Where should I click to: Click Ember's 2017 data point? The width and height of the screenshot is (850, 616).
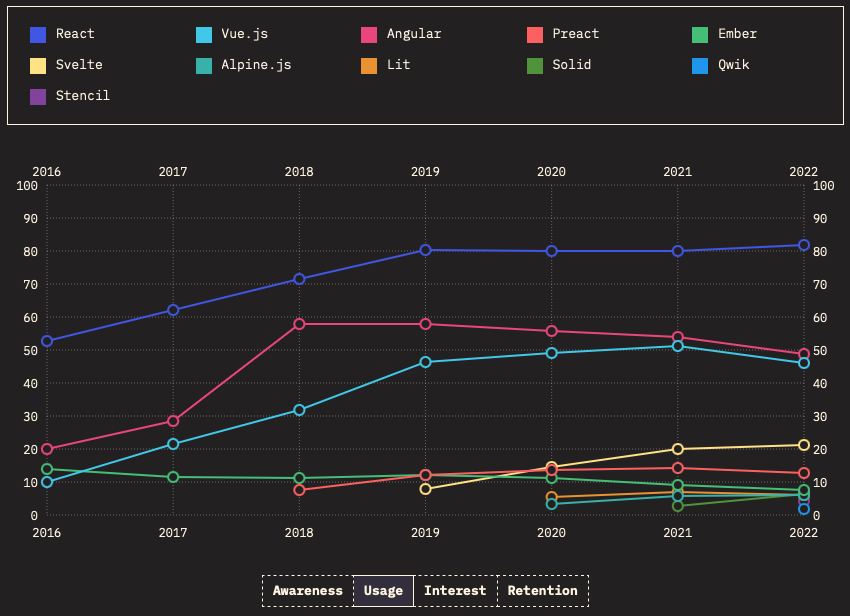click(173, 477)
